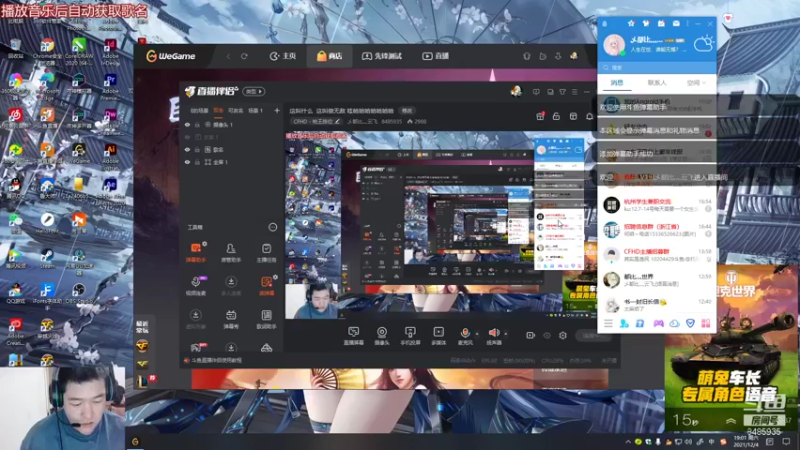
Task: Add a 多媒体 media source
Action: point(438,336)
